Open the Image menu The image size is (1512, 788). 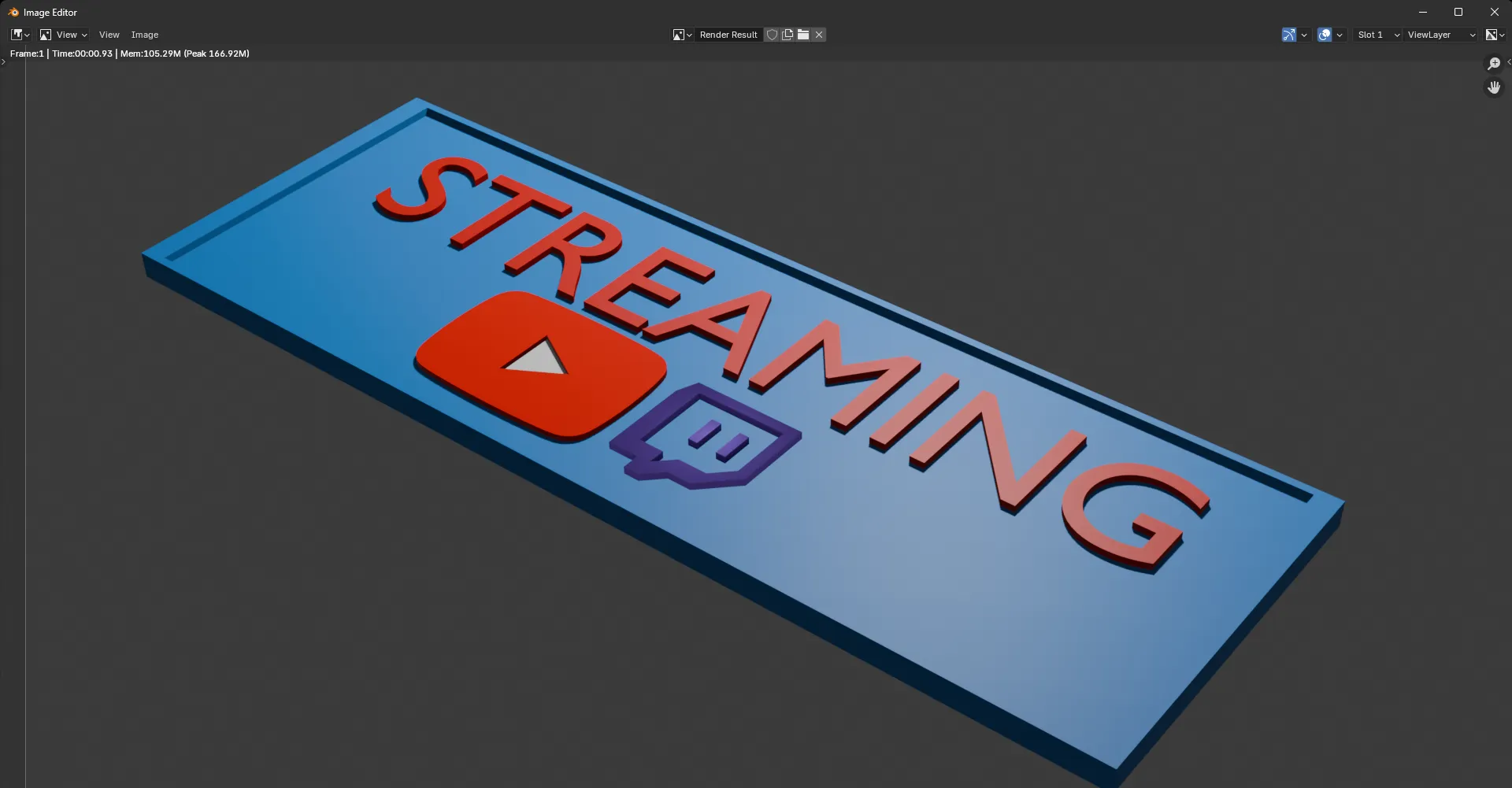tap(144, 35)
